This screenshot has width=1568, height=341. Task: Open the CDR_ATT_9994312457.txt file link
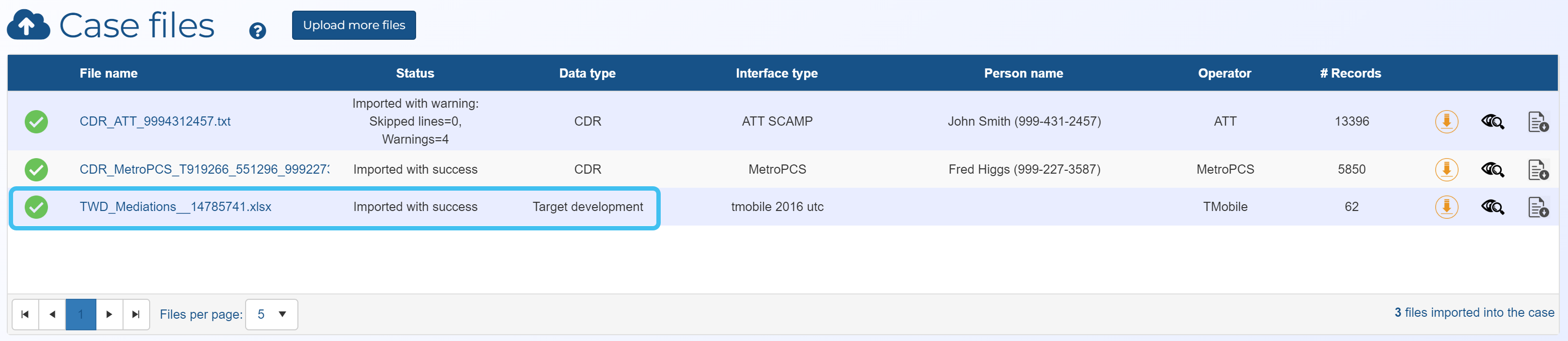pos(155,121)
